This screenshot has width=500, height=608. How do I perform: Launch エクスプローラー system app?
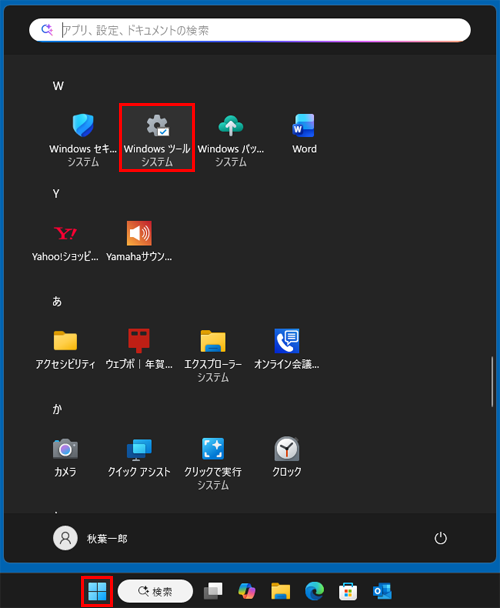click(213, 356)
